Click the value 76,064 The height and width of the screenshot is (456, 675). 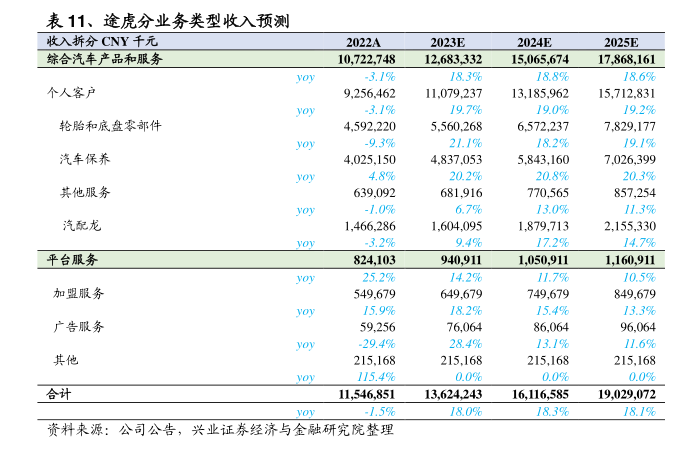point(464,327)
